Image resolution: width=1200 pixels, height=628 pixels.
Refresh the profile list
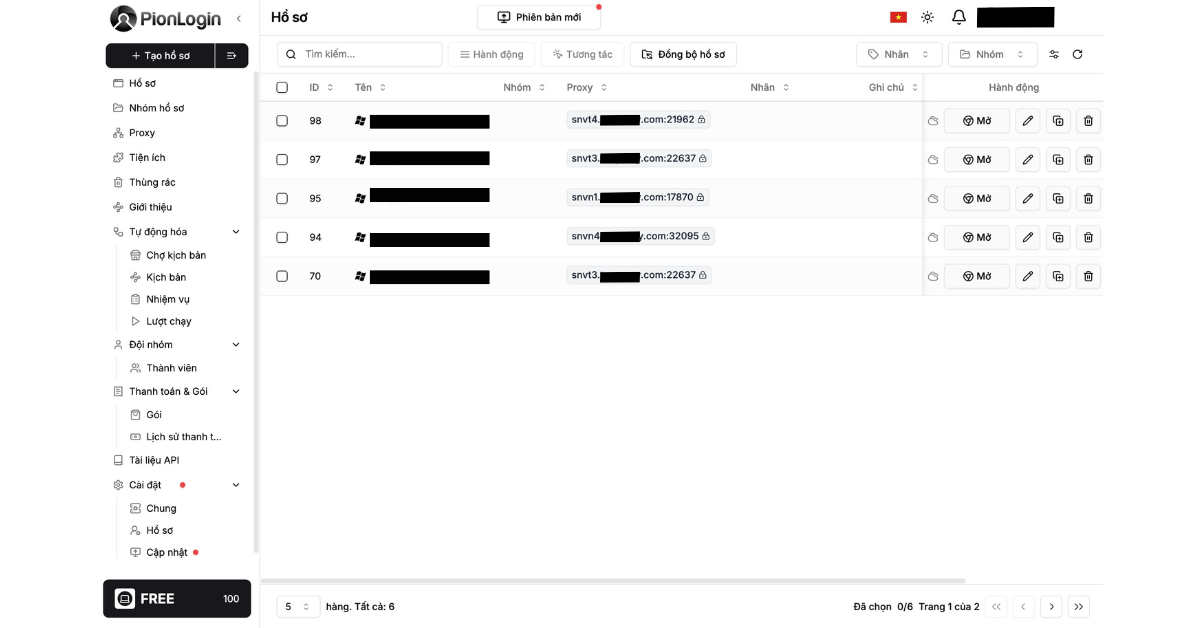coord(1077,55)
